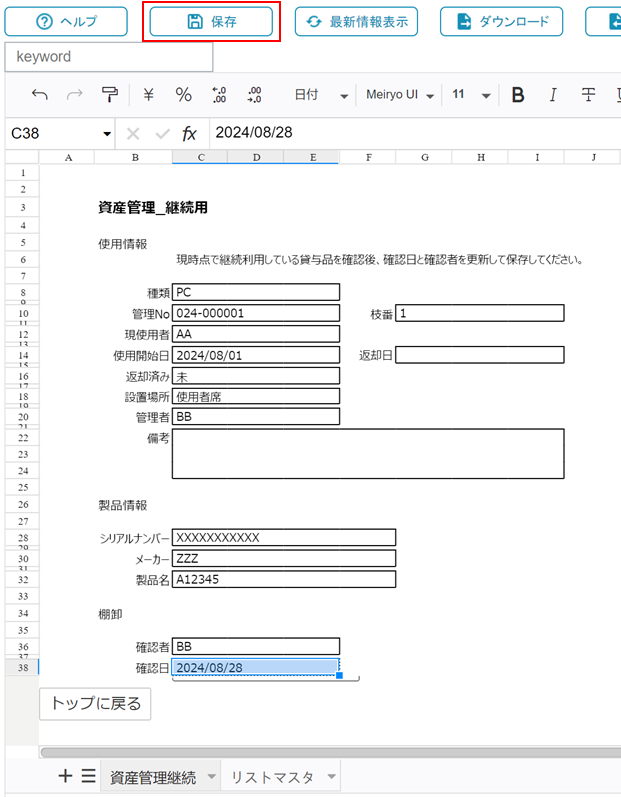621x797 pixels.
Task: Select the 使用開始日 cell 2024/08/01
Action: (256, 355)
